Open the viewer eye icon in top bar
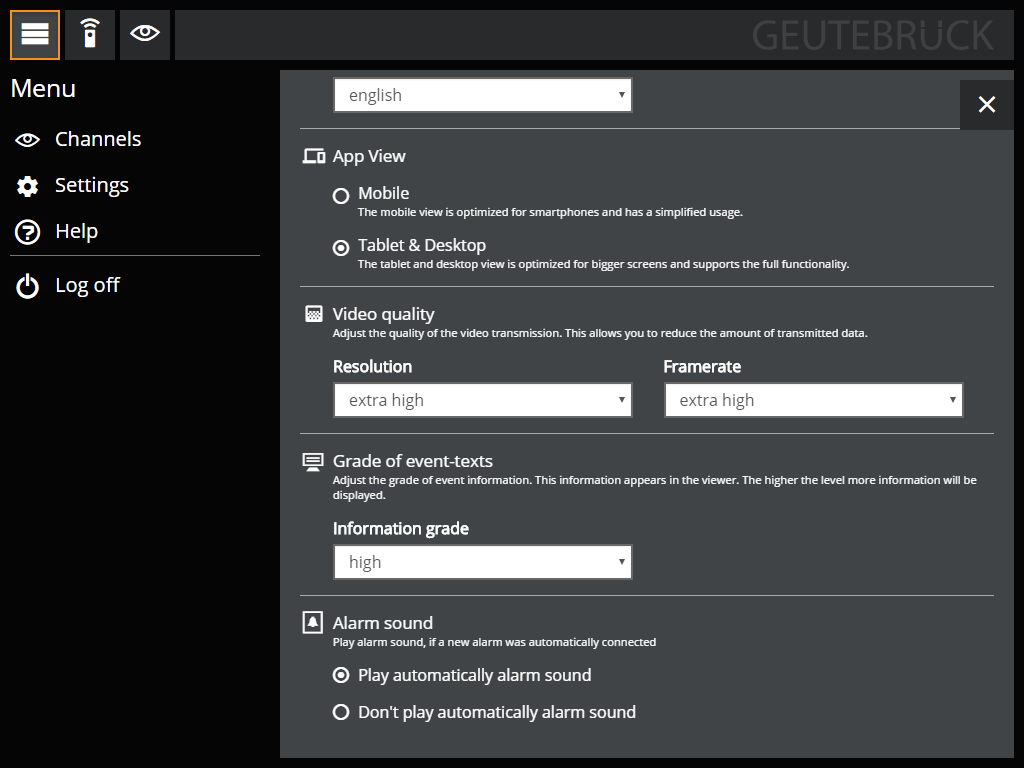Viewport: 1024px width, 768px height. click(x=145, y=35)
